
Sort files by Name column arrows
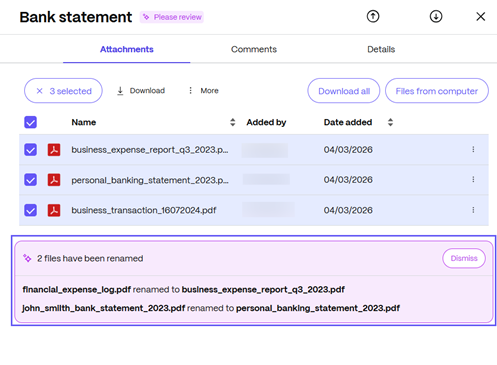click(233, 122)
